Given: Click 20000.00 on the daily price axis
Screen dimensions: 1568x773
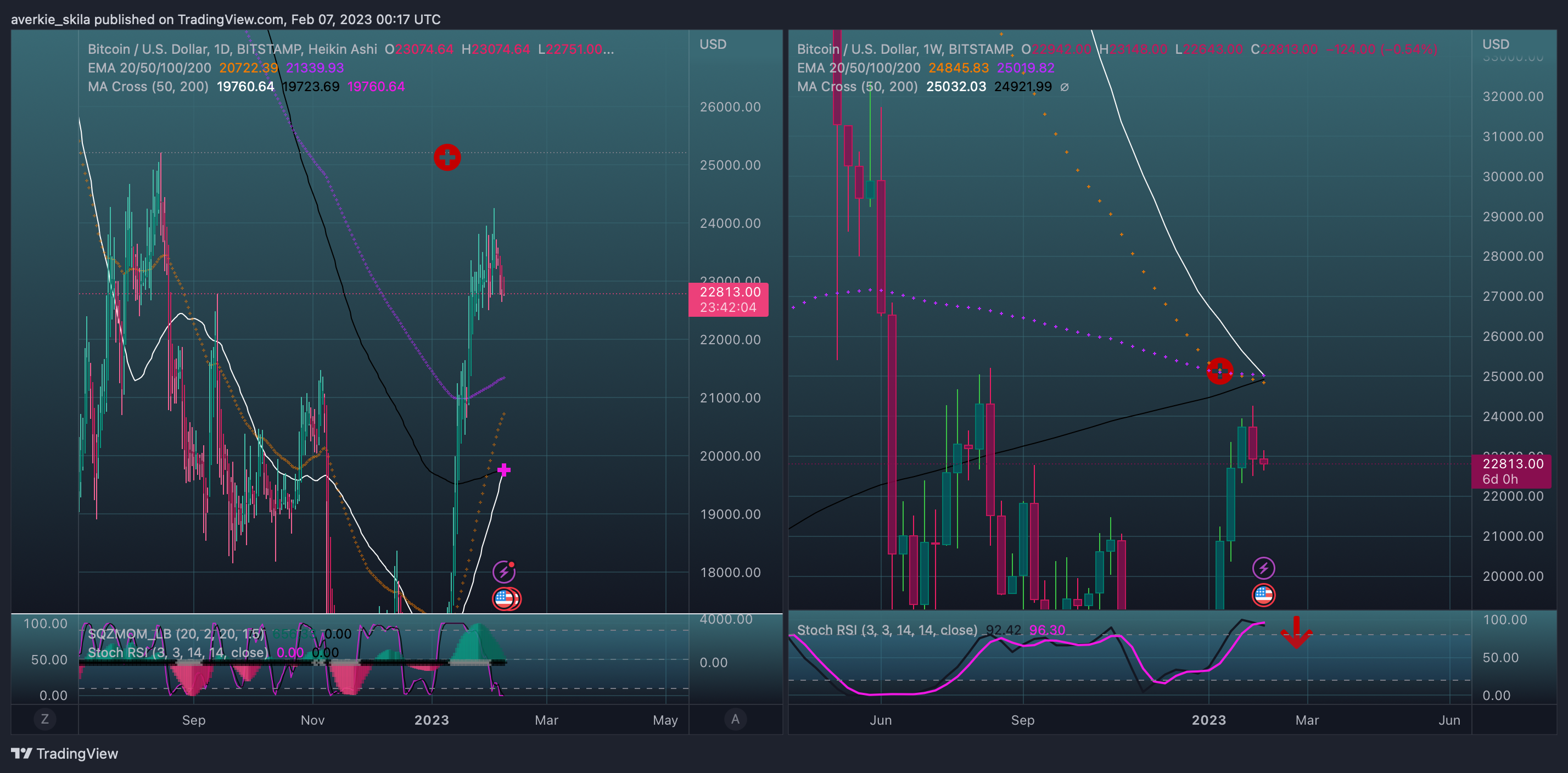Looking at the screenshot, I should [730, 456].
